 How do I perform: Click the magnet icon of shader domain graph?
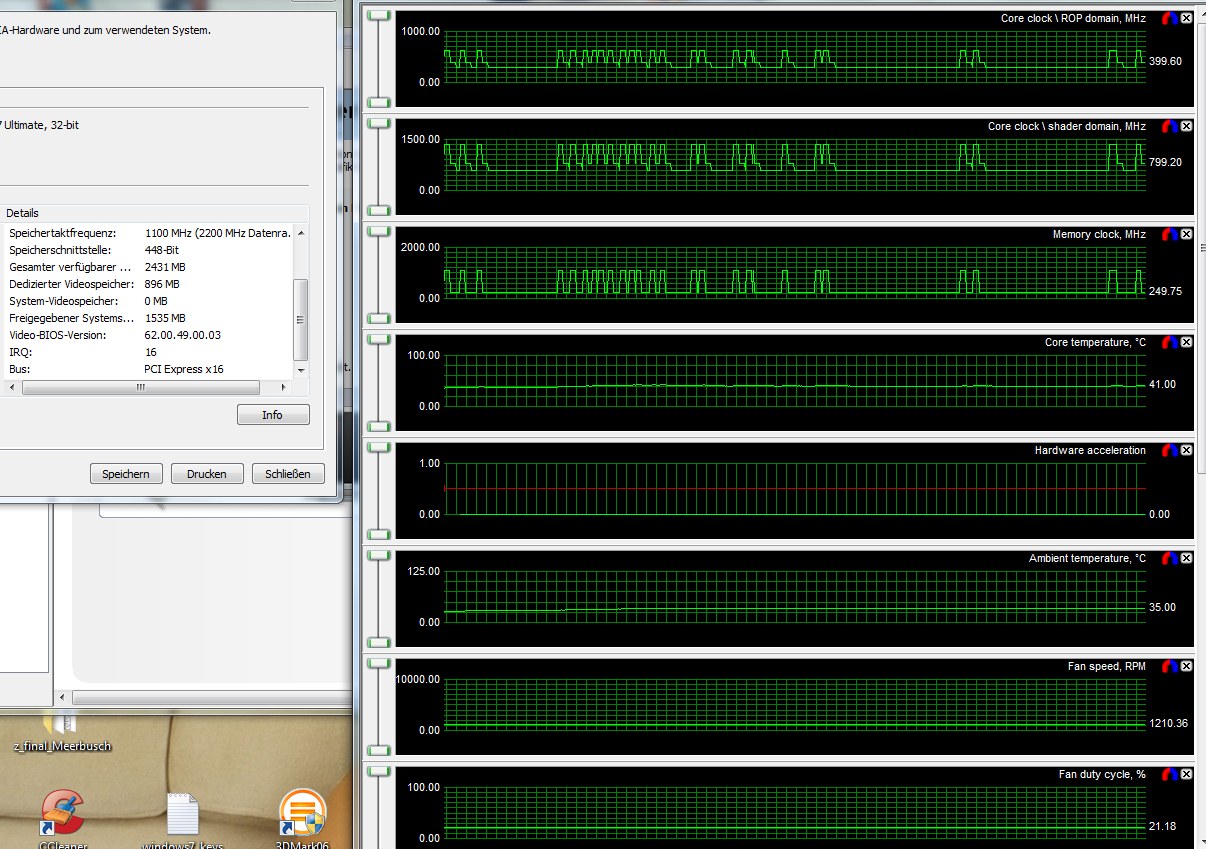click(x=1168, y=126)
